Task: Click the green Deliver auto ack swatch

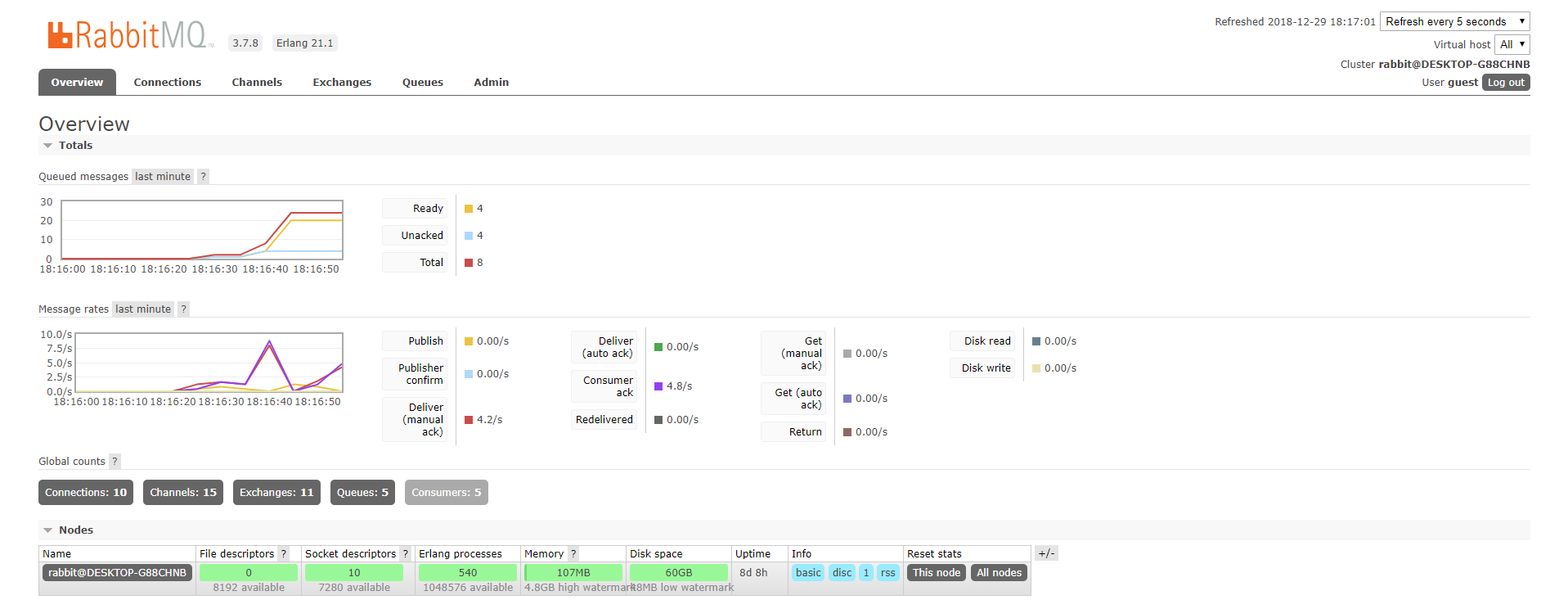Action: coord(658,347)
